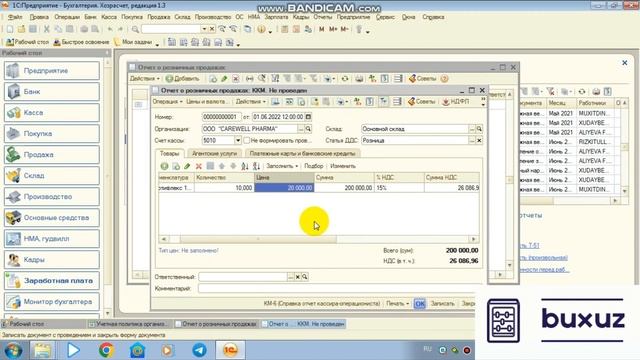The image size is (640, 360).
Task: Click Добавить in the report list window
Action: [182, 78]
